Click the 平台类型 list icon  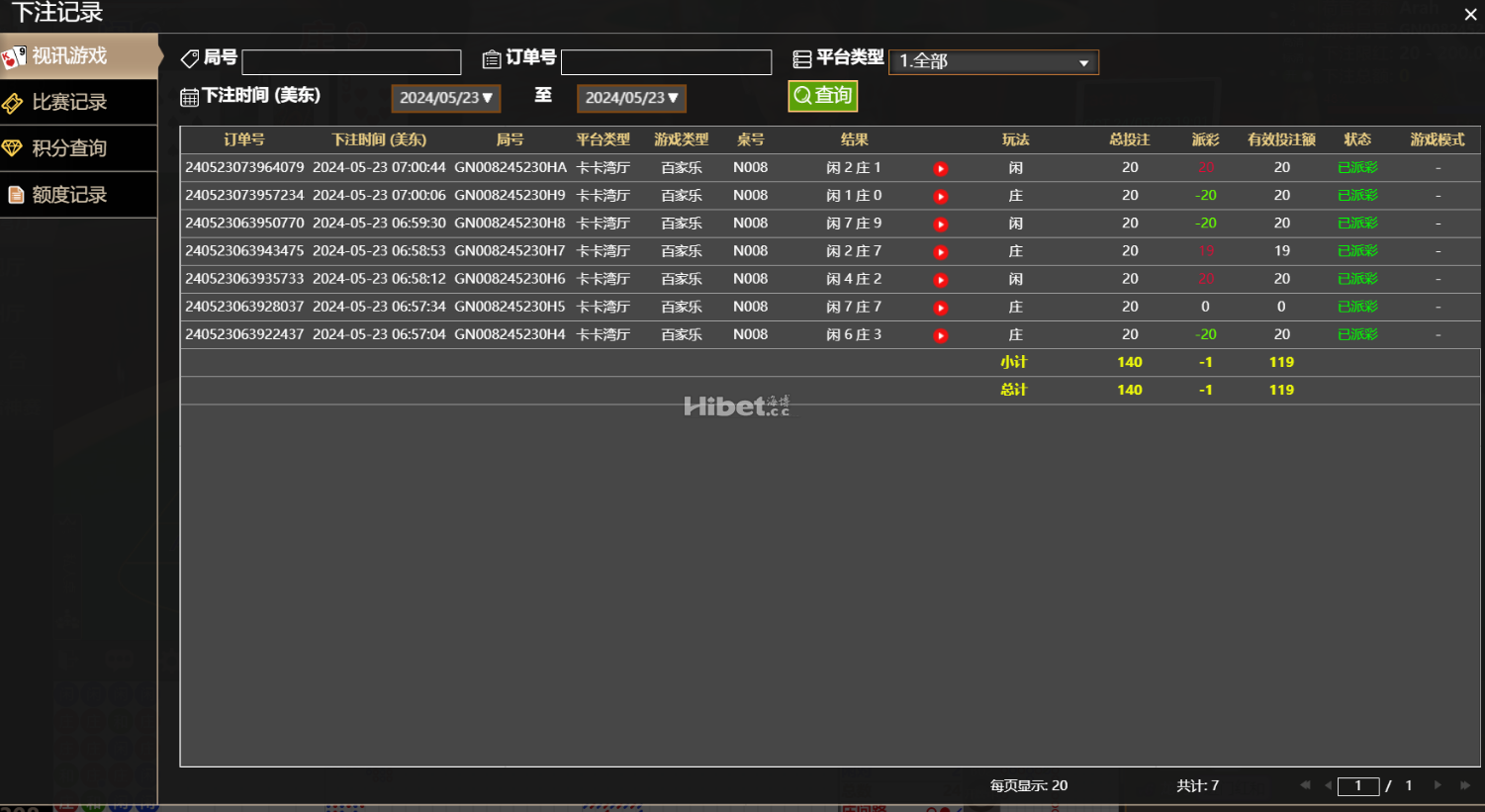802,59
